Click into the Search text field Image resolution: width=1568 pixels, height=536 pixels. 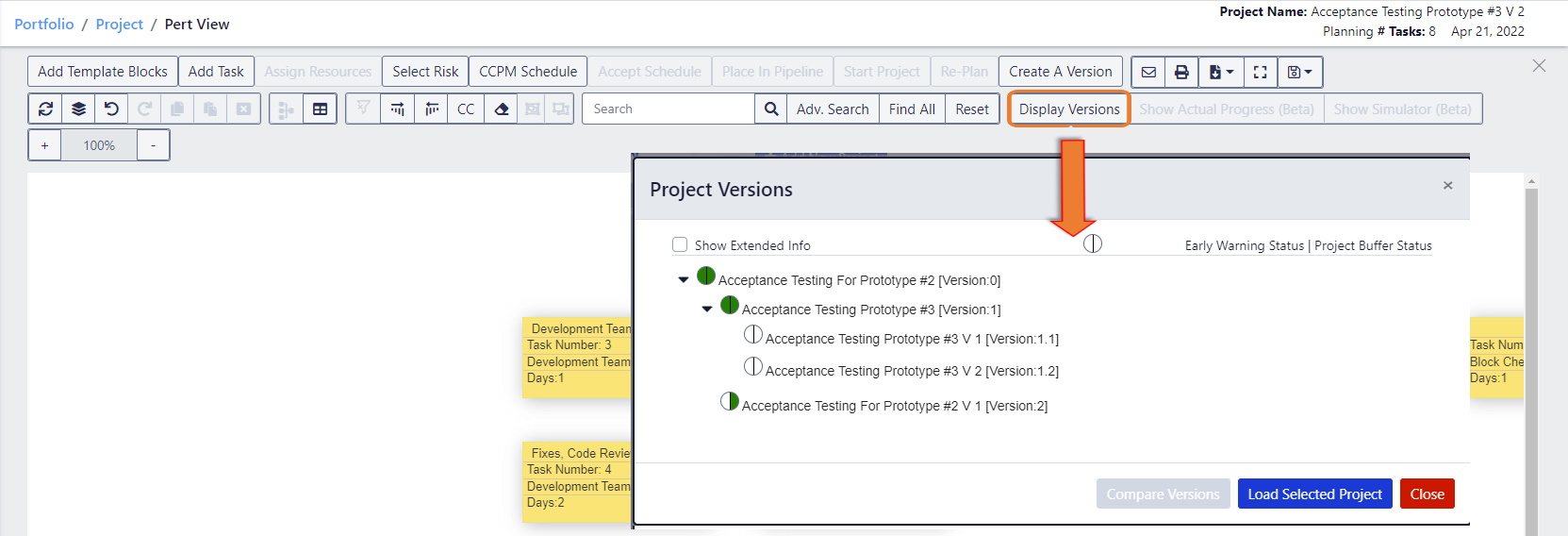[x=668, y=109]
